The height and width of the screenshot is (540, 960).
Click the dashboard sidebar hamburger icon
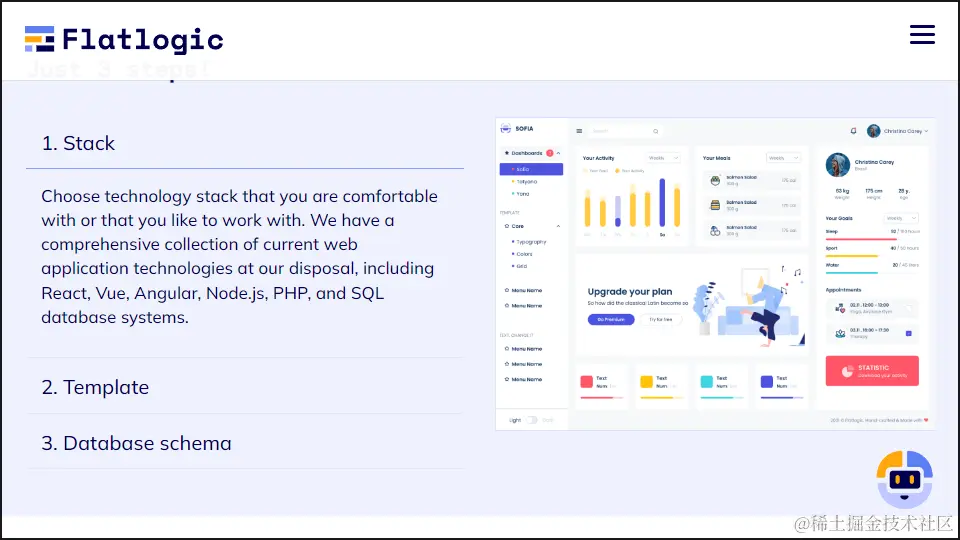click(579, 131)
